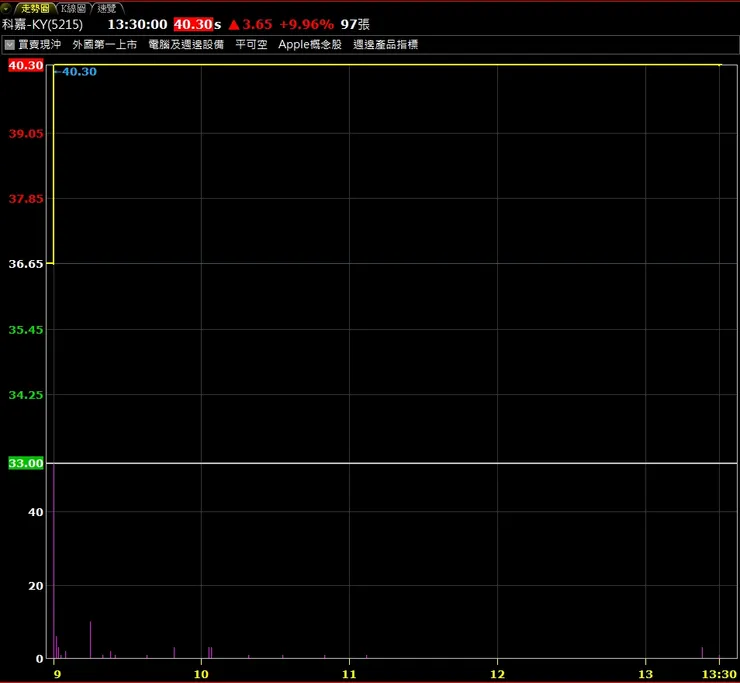Switch to the K線圖 tab
Image resolution: width=740 pixels, height=683 pixels.
pos(73,8)
